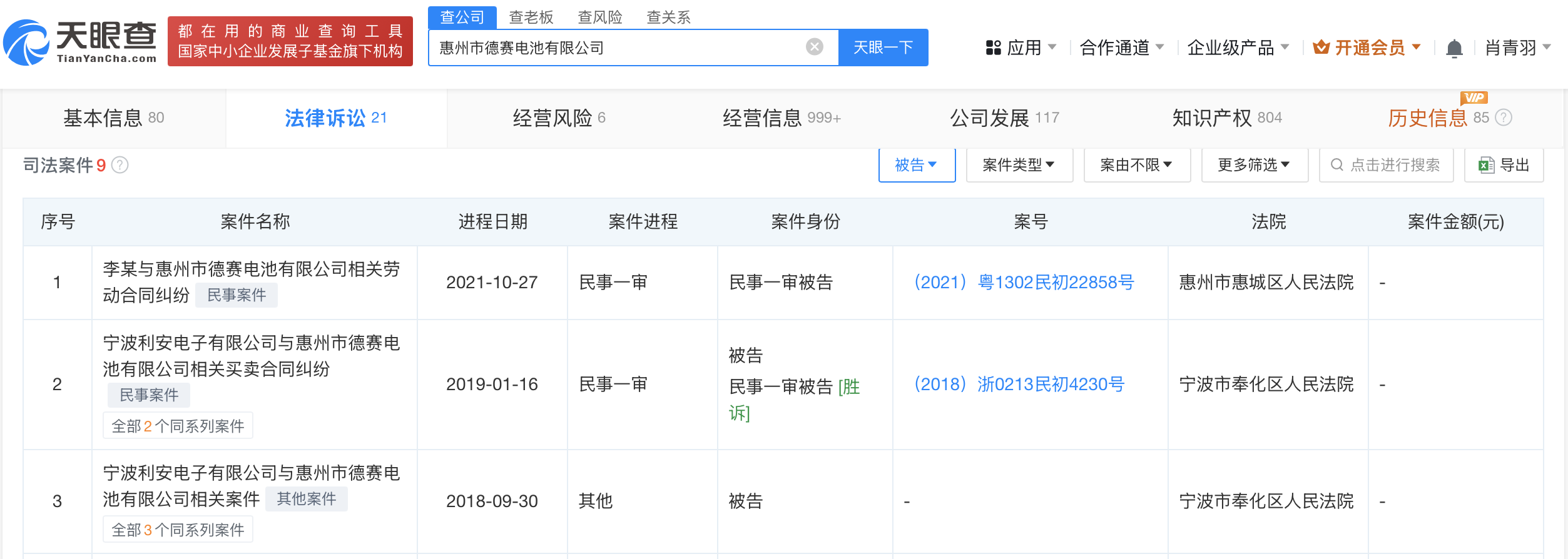Click the 民事案件 tag in row 2
This screenshot has width=1568, height=559.
click(149, 395)
